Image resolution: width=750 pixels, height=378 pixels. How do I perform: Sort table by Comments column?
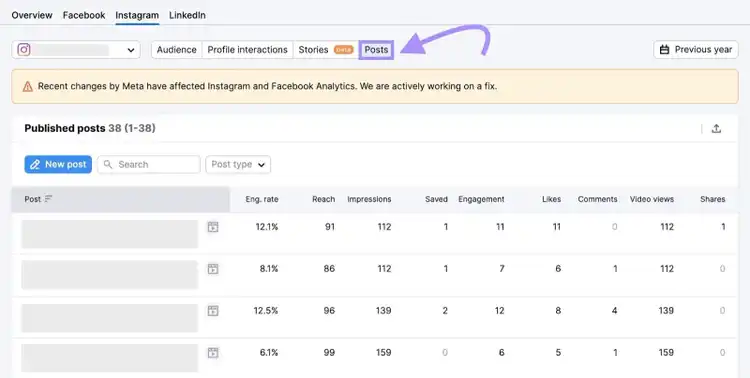click(x=597, y=199)
